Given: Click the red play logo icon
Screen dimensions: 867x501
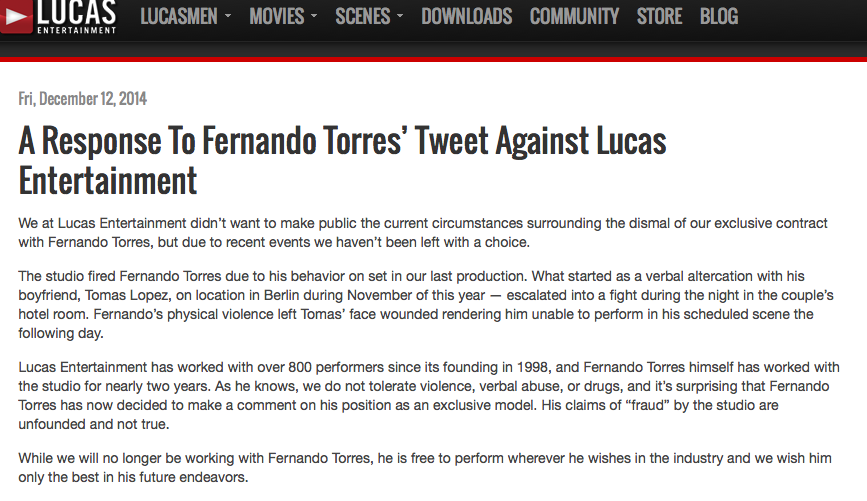Looking at the screenshot, I should [x=16, y=17].
